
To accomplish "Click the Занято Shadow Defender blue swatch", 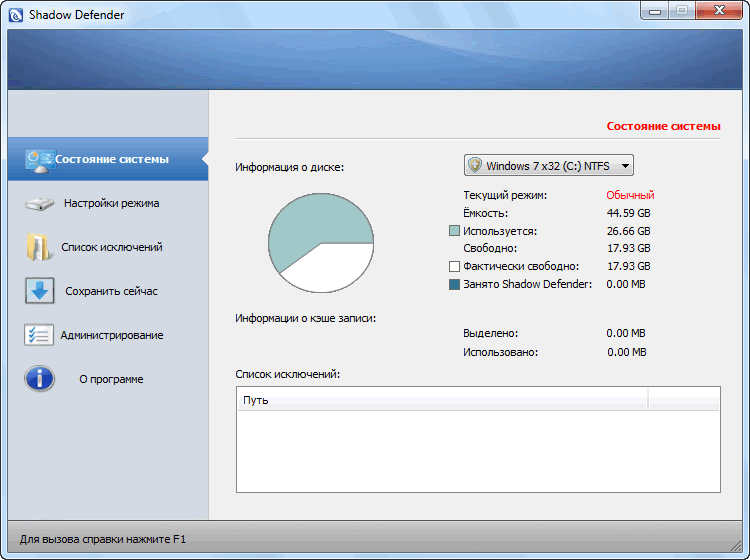I will click(x=454, y=285).
